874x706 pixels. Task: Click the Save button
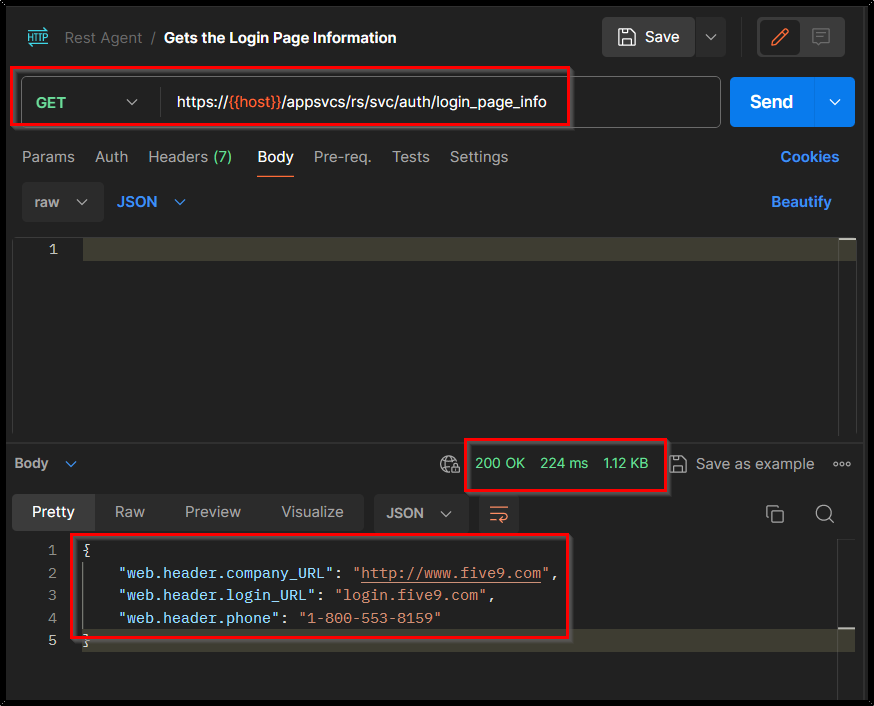pos(649,37)
